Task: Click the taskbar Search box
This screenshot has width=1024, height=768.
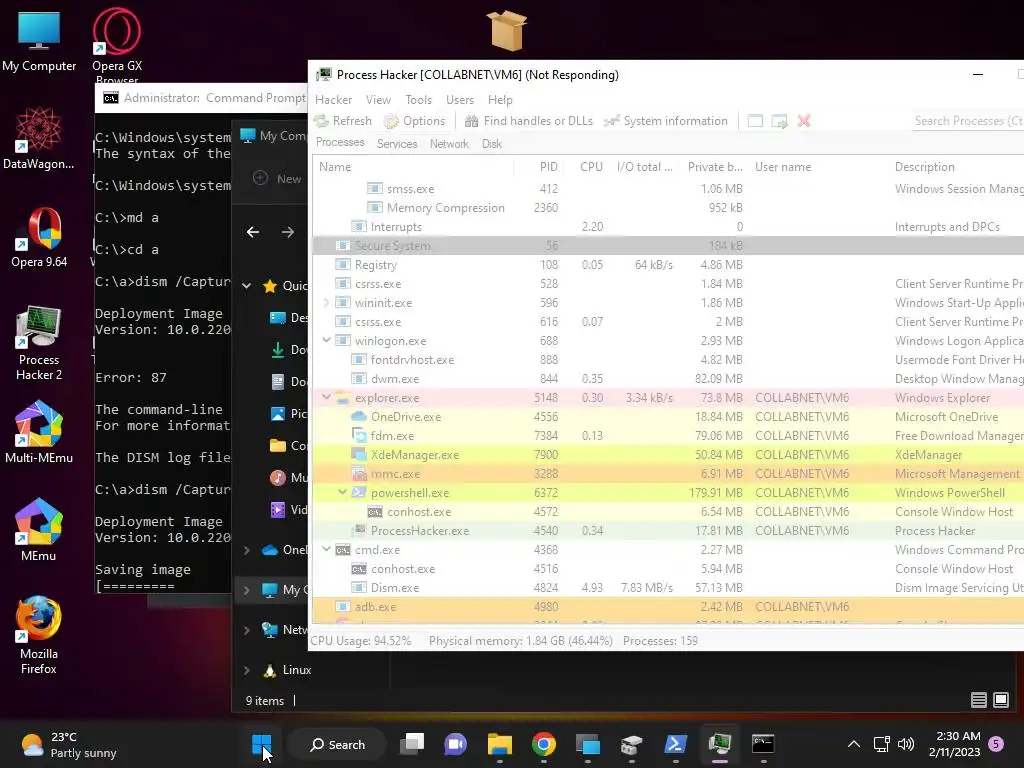Action: [337, 744]
